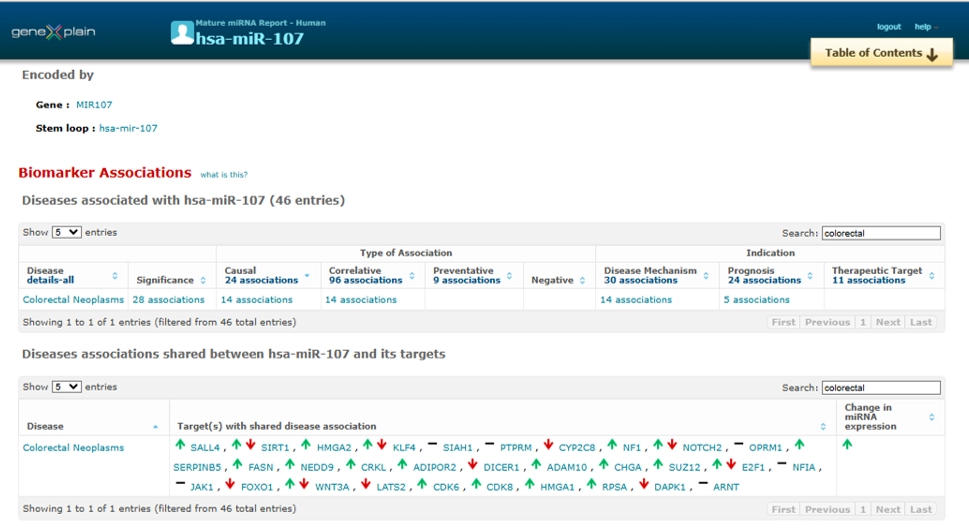Open Show entries dropdown in diseases associated table
Viewport: 969px width, 531px height.
coord(66,232)
